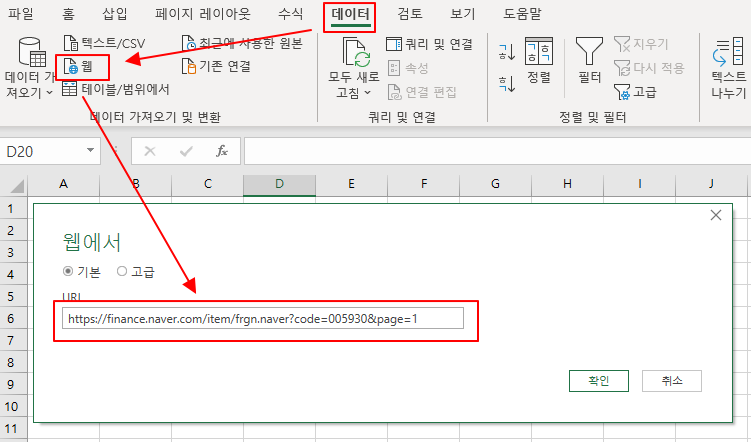This screenshot has width=751, height=442.
Task: Open the 검토 ribbon tab
Action: [x=410, y=14]
